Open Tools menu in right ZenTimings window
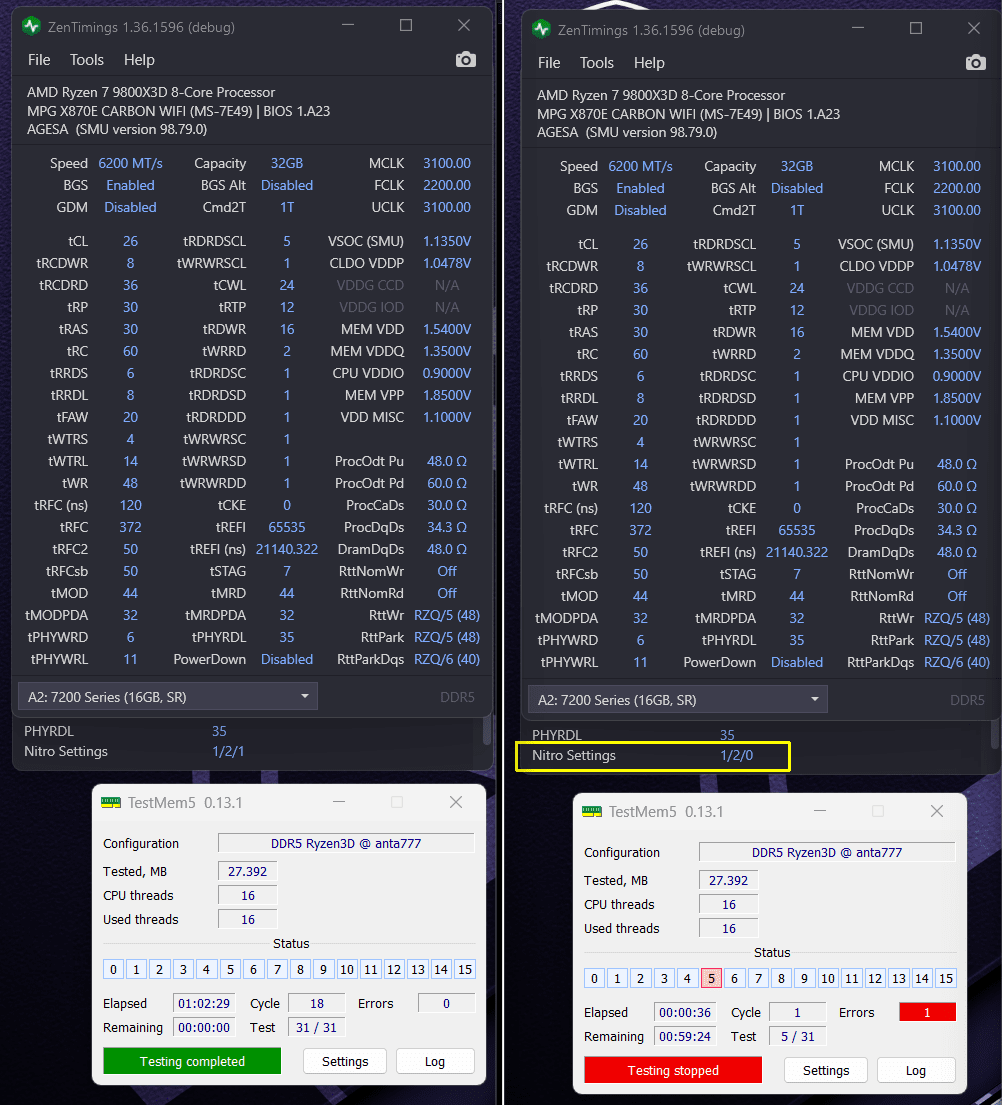This screenshot has width=1002, height=1105. [x=597, y=63]
